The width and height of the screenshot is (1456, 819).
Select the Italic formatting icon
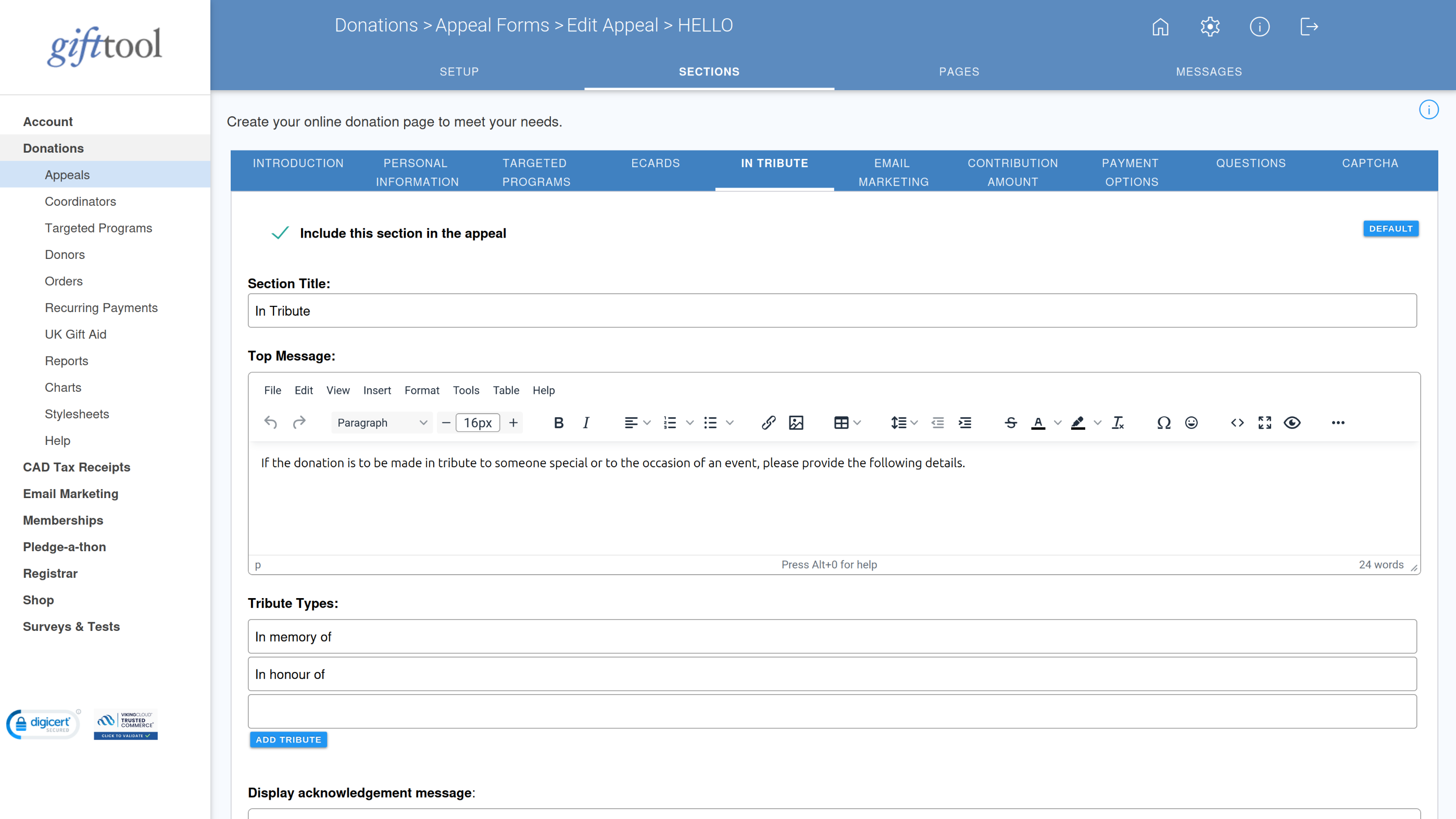click(586, 423)
